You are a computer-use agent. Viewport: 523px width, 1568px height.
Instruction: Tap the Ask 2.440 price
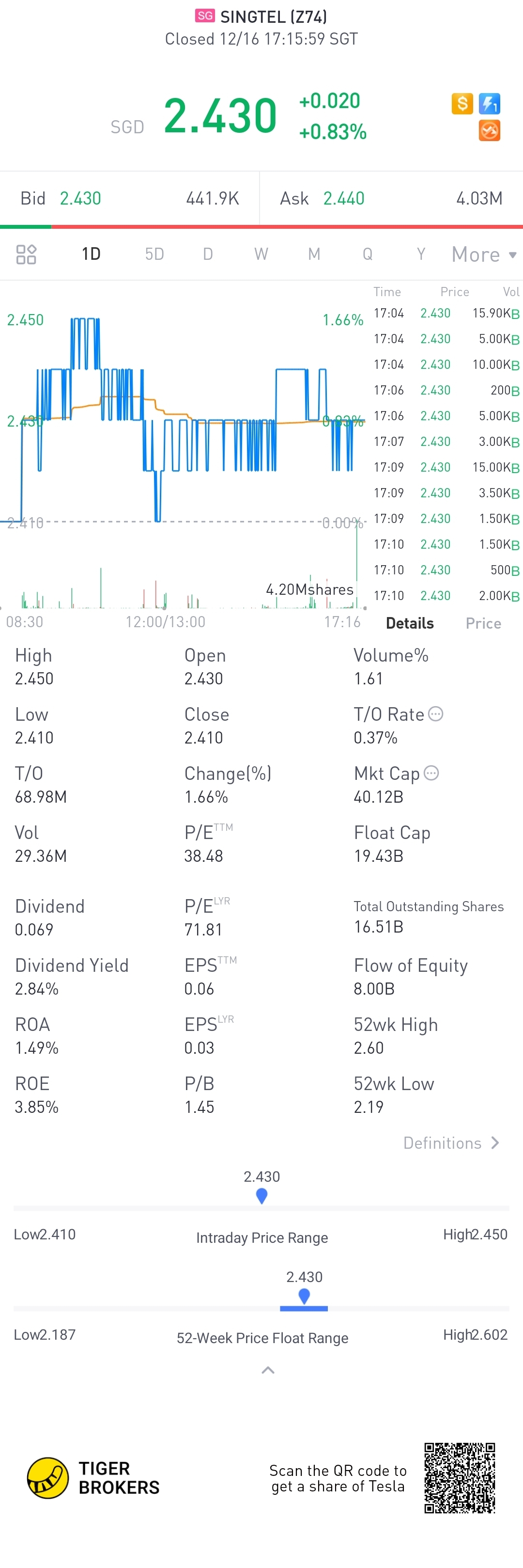(x=344, y=198)
